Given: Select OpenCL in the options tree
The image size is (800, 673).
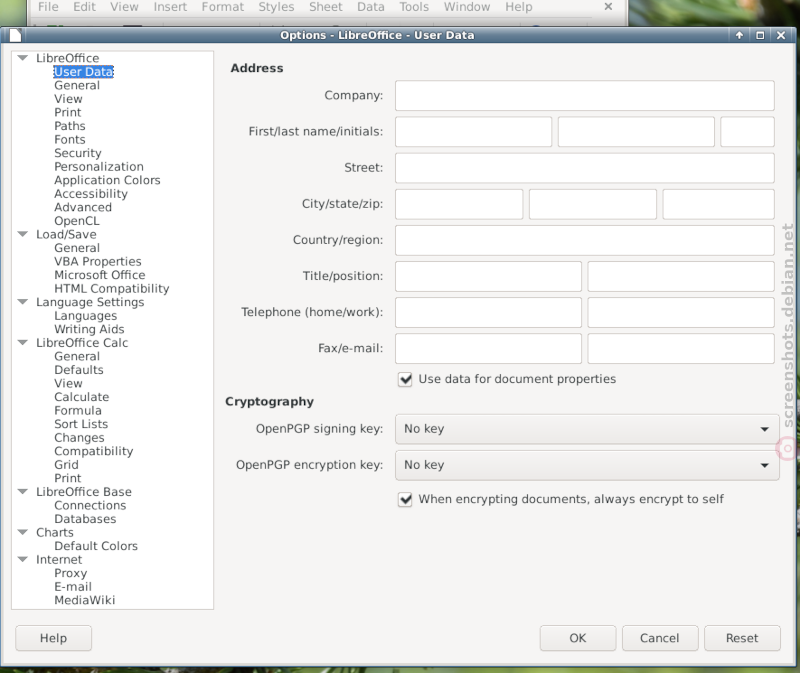Looking at the screenshot, I should point(77,221).
